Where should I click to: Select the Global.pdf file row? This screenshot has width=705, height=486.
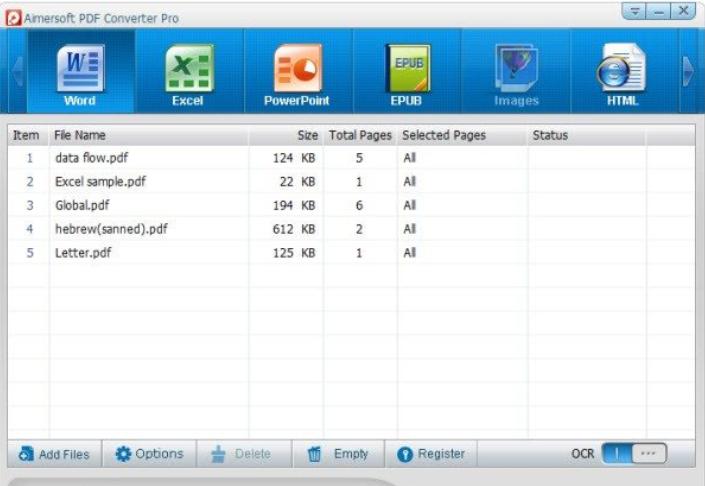351,205
